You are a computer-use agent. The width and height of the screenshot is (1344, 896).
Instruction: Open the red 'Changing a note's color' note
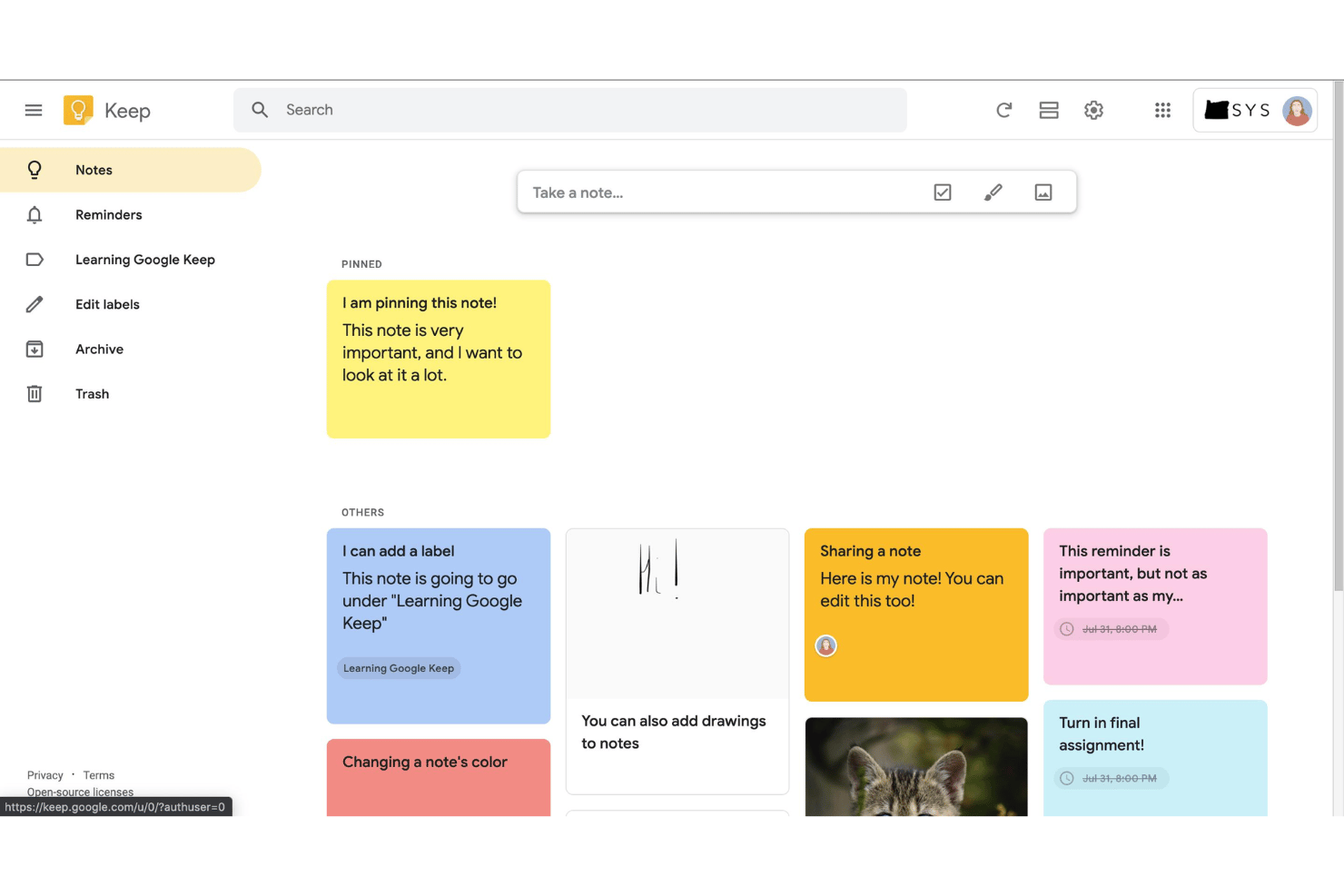point(439,777)
